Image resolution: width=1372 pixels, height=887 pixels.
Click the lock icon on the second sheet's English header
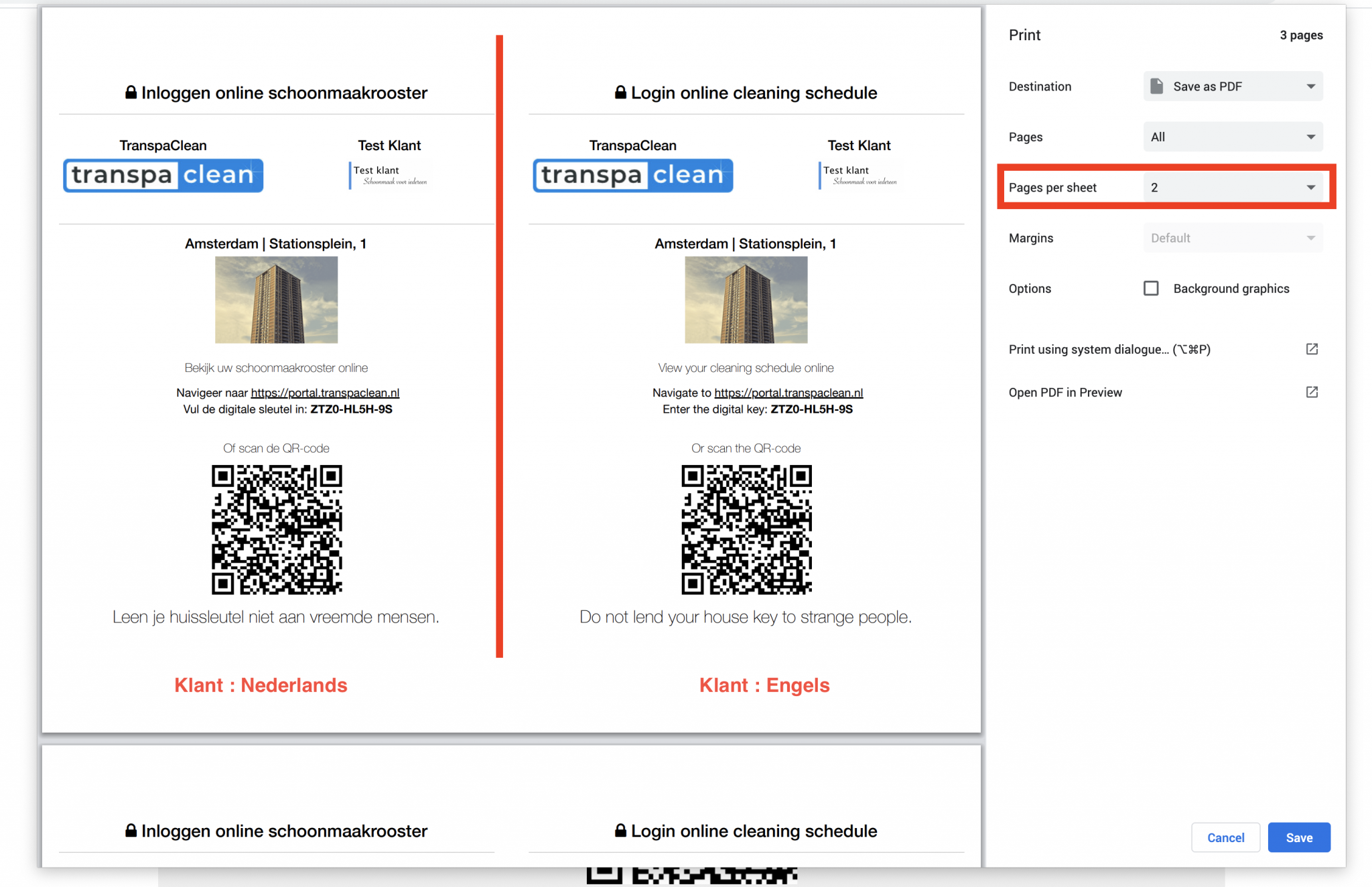pyautogui.click(x=620, y=830)
